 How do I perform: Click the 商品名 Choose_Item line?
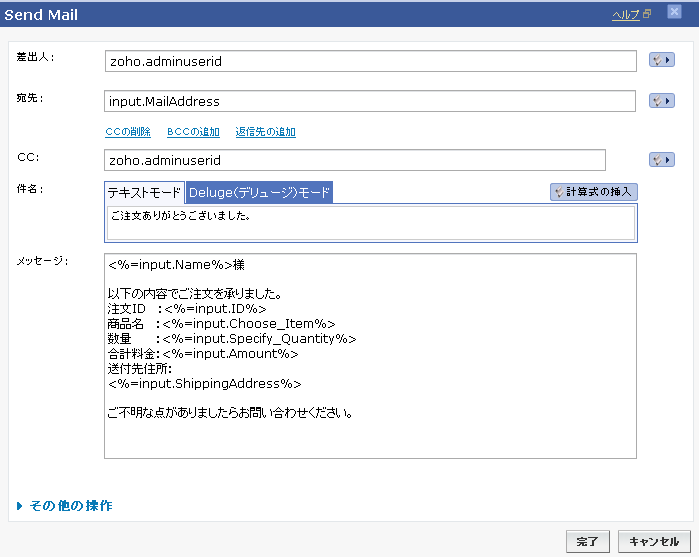tap(221, 324)
